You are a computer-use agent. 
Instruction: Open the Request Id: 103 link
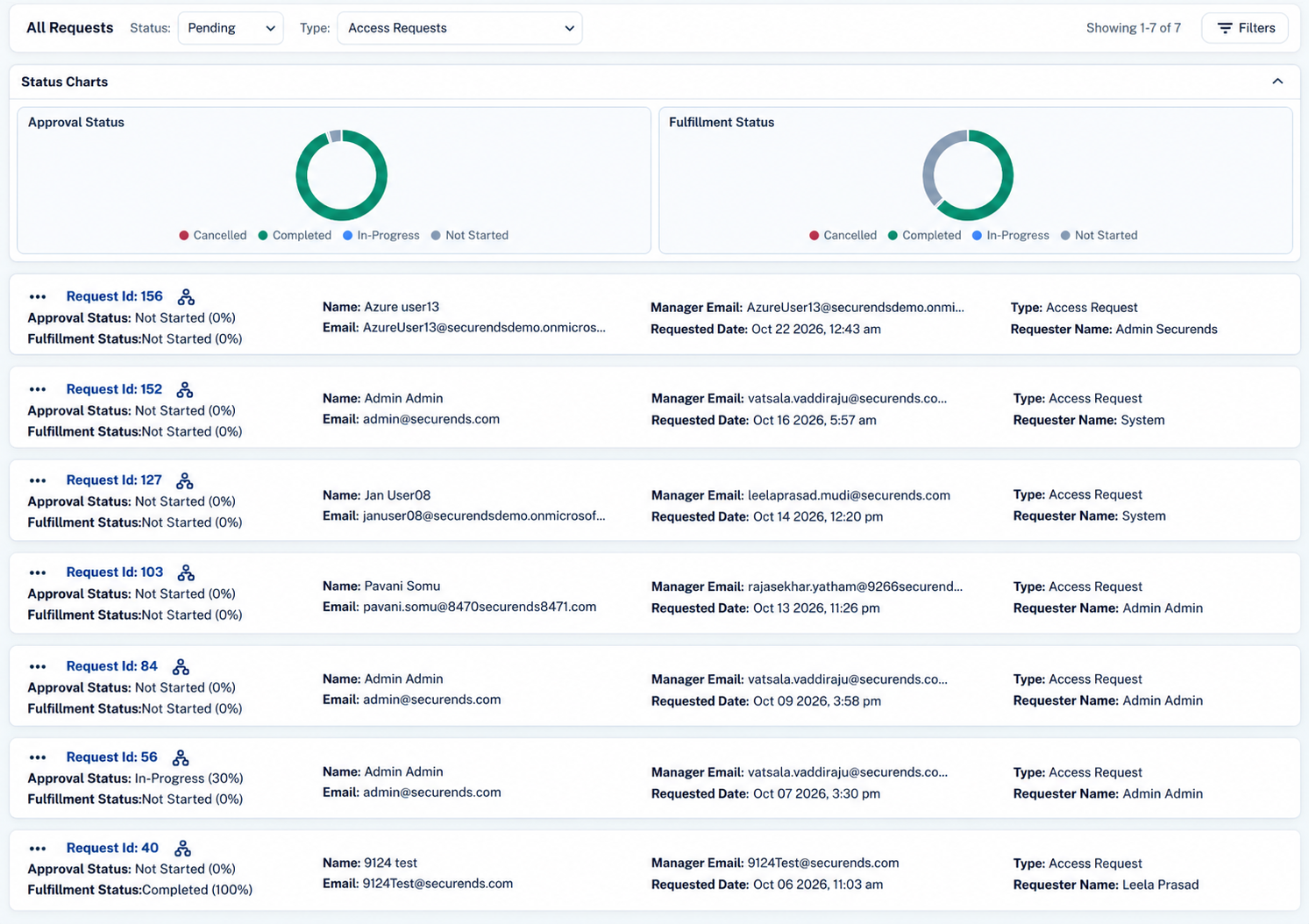(x=115, y=572)
